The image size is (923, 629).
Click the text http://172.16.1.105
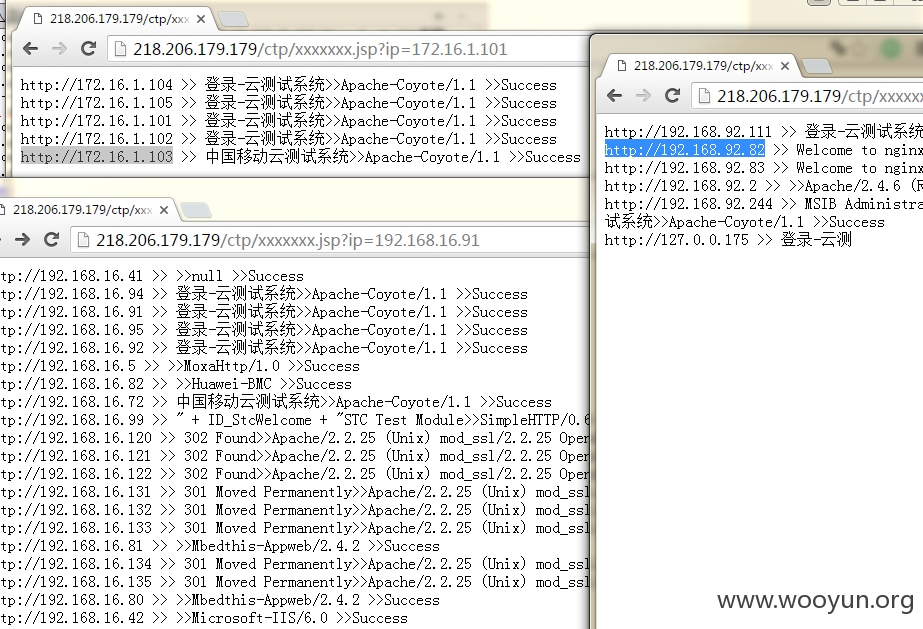97,104
